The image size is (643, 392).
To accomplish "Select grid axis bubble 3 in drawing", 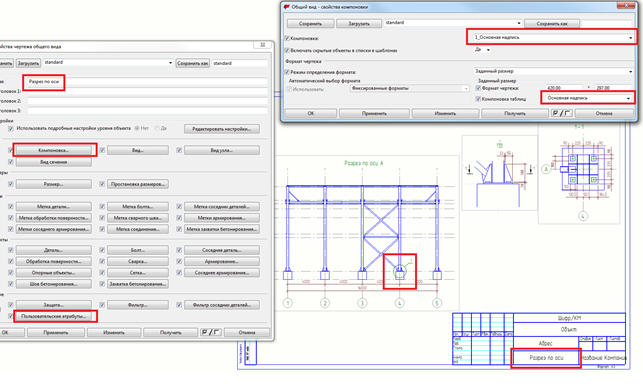I will pyautogui.click(x=362, y=303).
